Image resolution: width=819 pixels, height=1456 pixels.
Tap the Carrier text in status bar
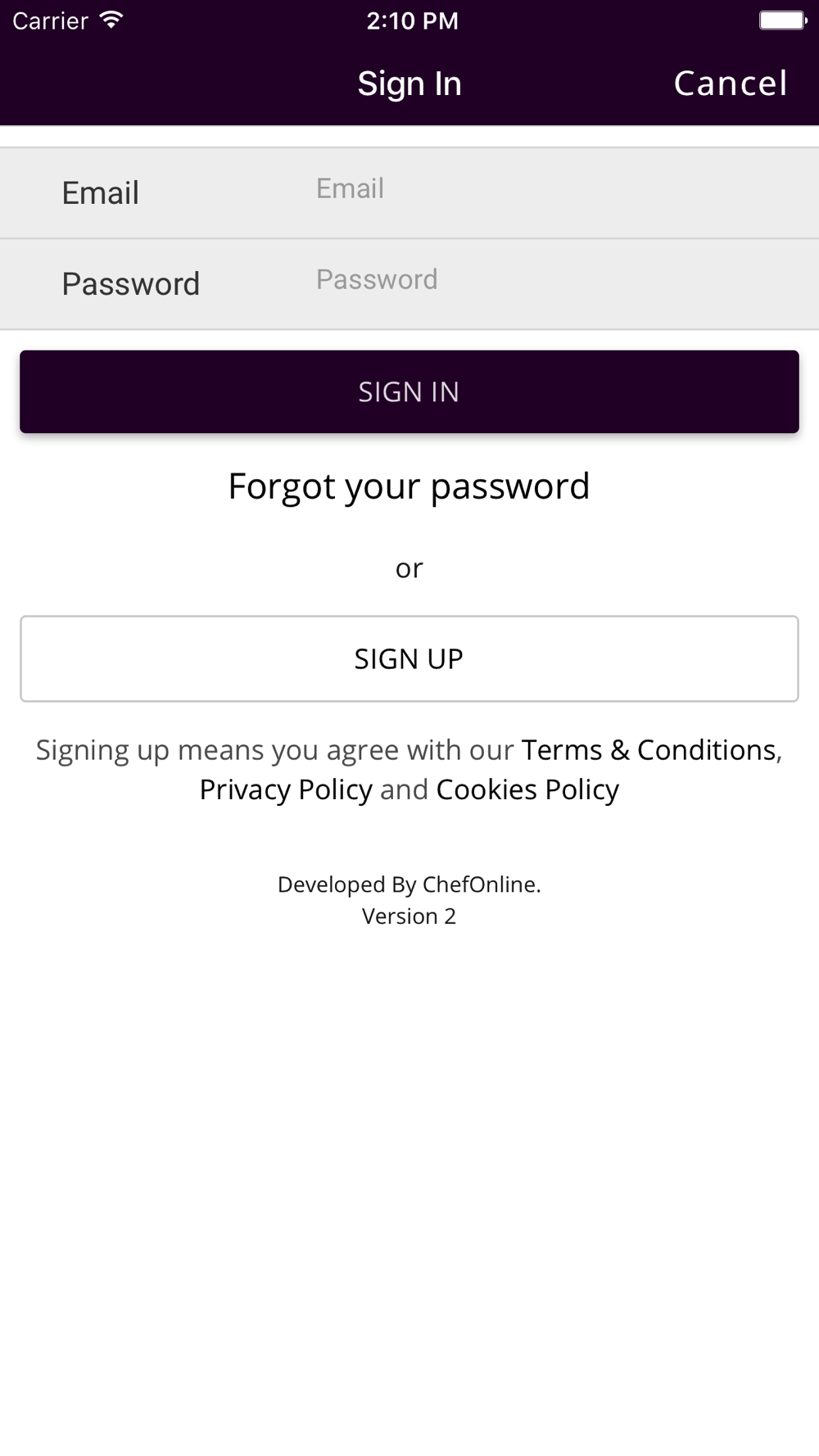click(x=50, y=20)
